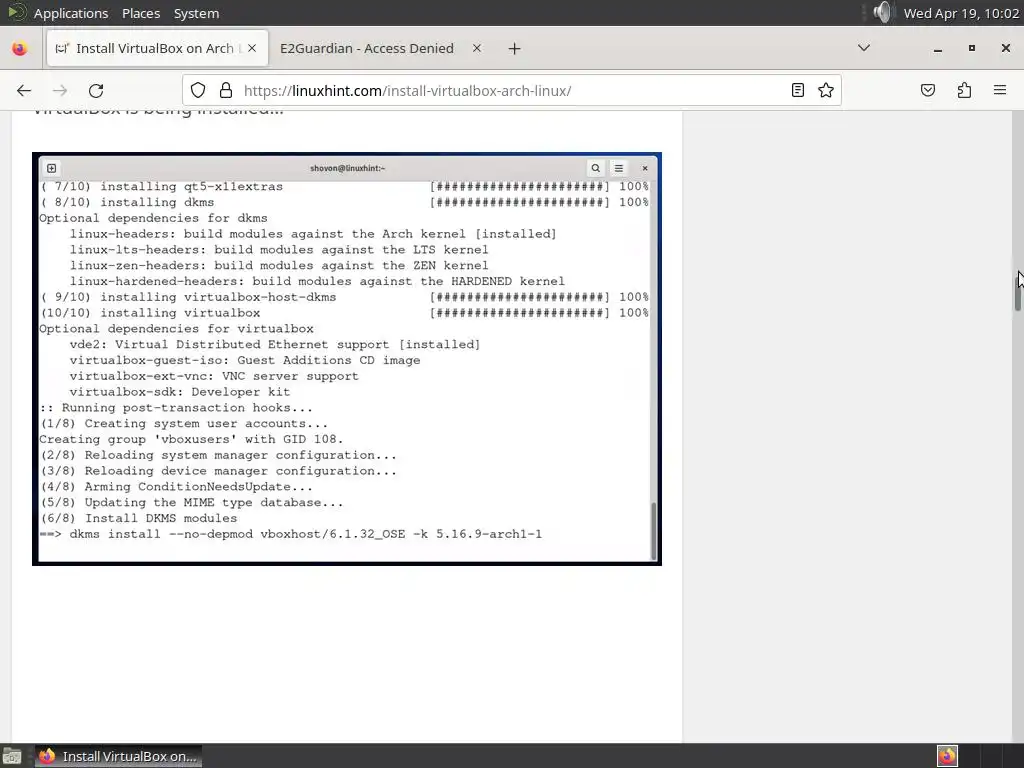
Task: Click Firefox logo in the tab bar
Action: [20, 48]
